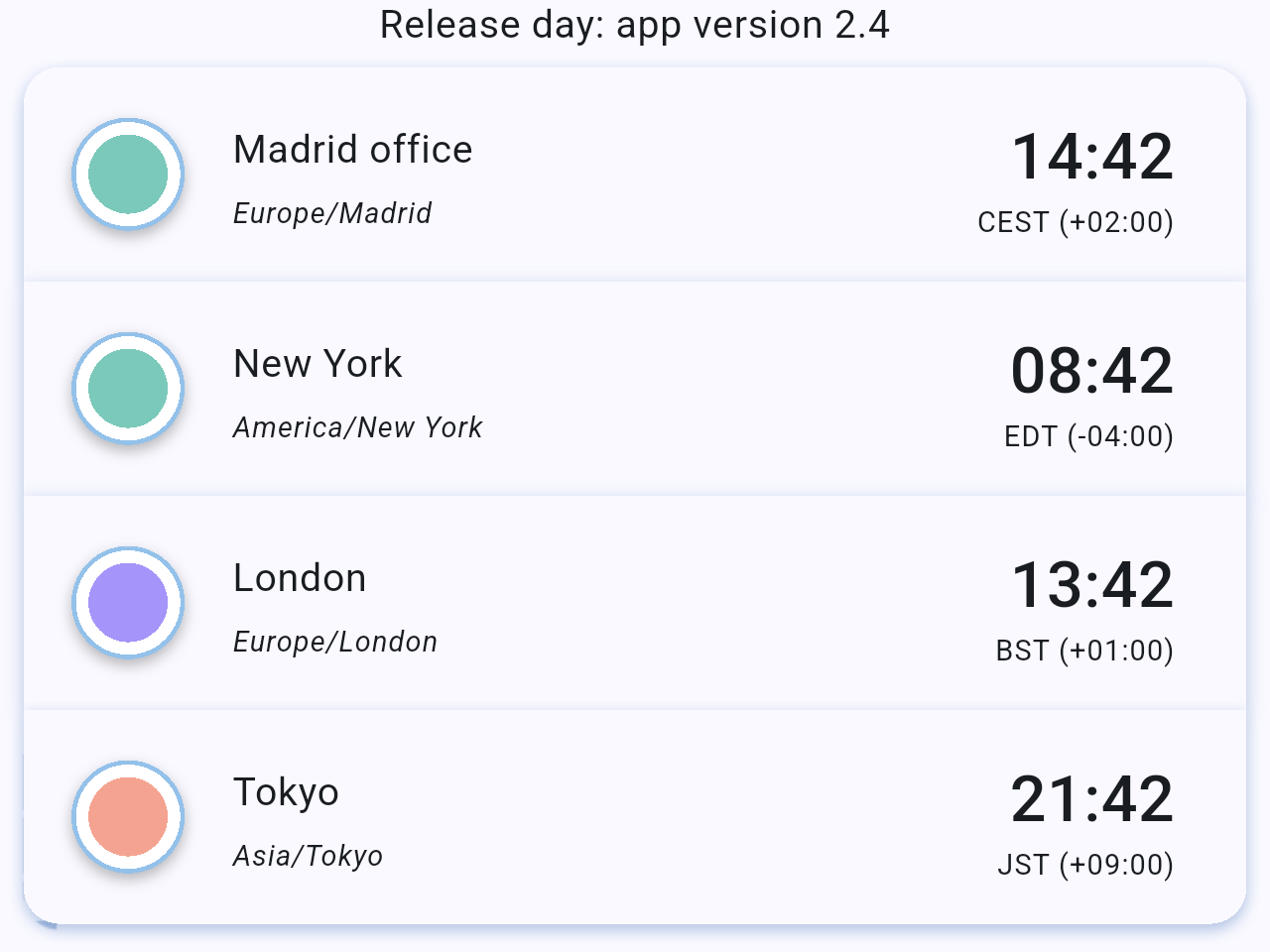Select the Asia/Tokyo timezone label
1270x952 pixels.
click(308, 856)
